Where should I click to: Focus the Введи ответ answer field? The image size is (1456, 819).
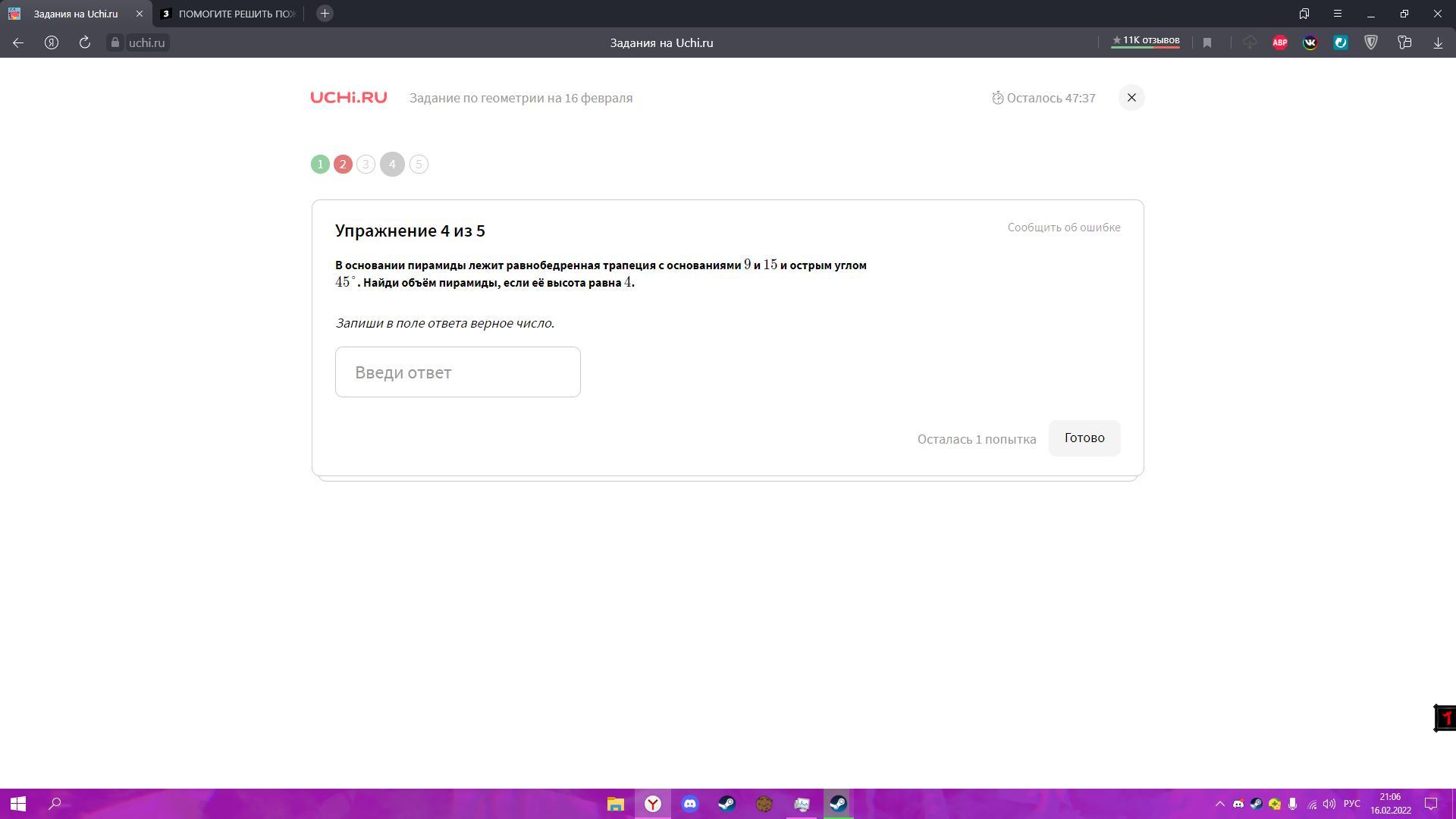coord(457,372)
